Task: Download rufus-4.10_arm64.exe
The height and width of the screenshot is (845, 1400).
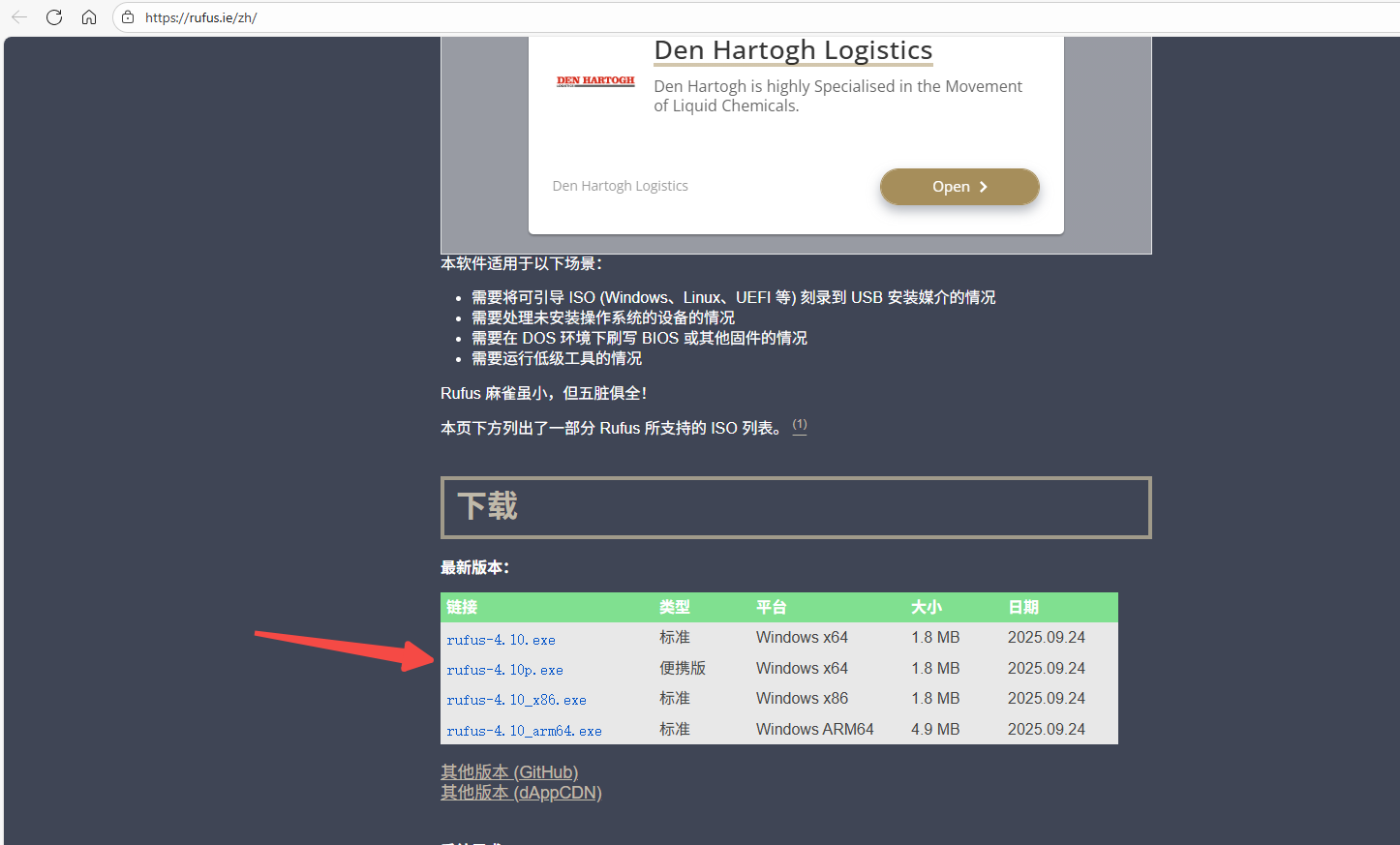Action: tap(524, 731)
